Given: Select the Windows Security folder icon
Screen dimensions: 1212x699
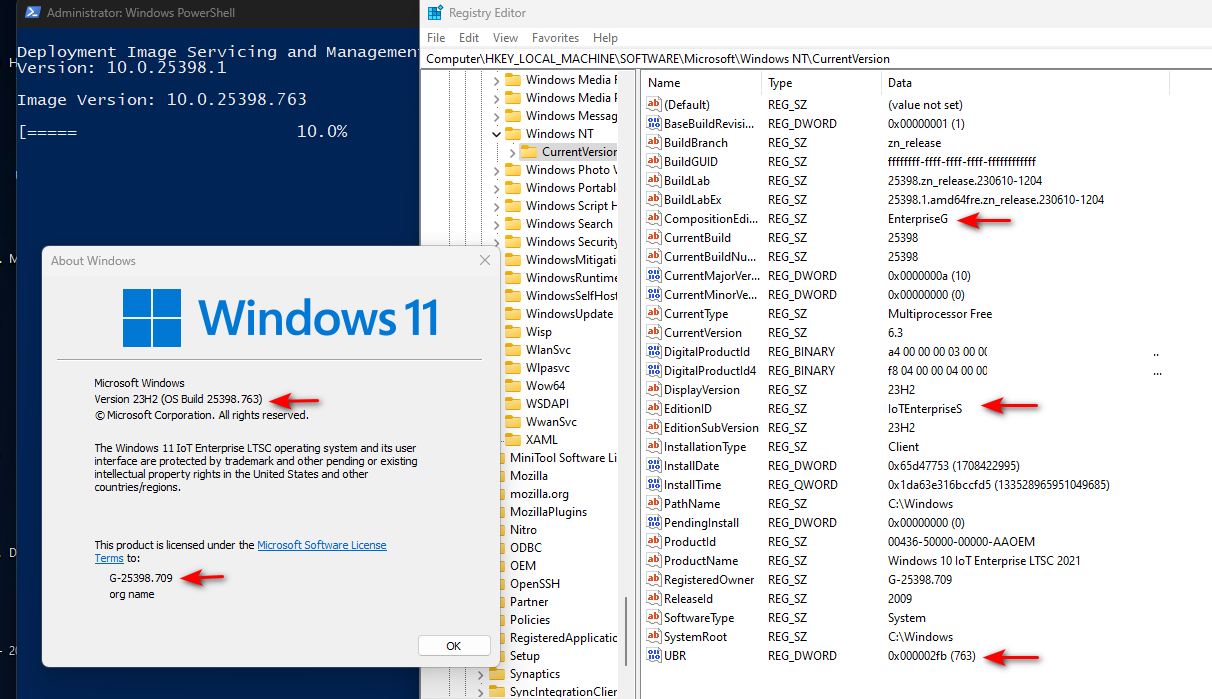Looking at the screenshot, I should point(513,242).
